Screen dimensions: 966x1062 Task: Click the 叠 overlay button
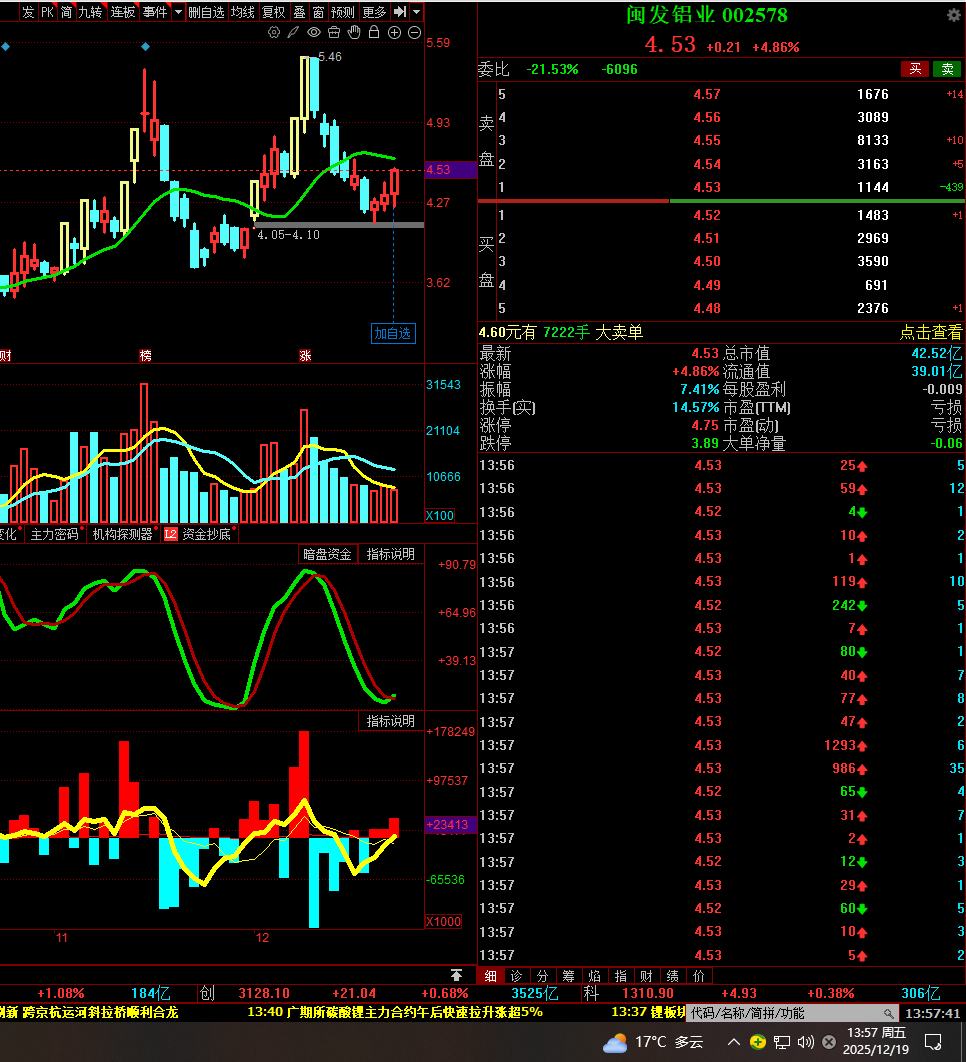click(299, 12)
